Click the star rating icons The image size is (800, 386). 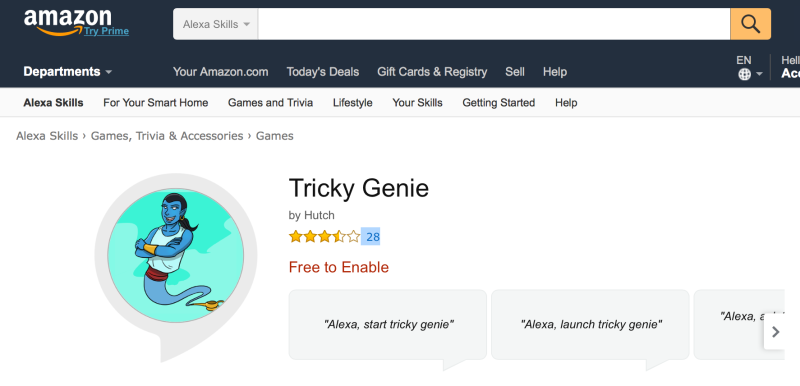pos(324,237)
